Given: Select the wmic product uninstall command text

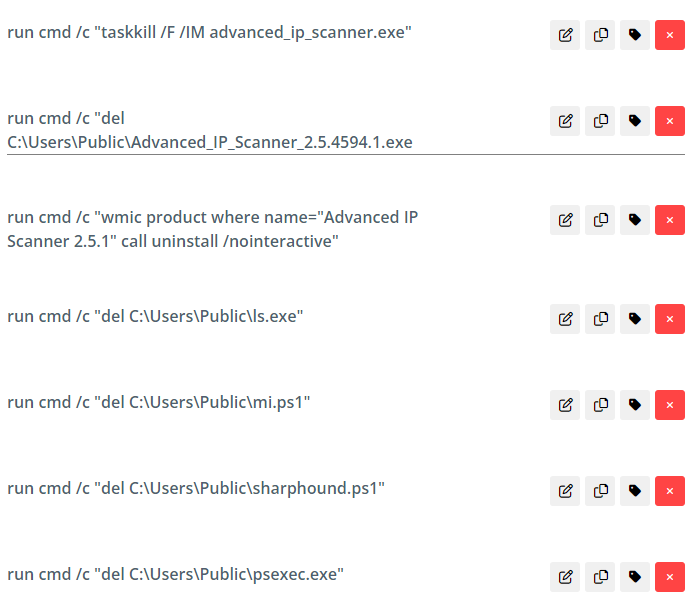Looking at the screenshot, I should pyautogui.click(x=212, y=229).
